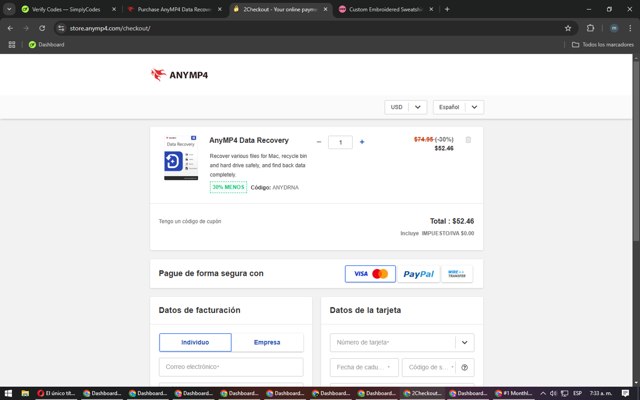Select Visa Mastercard payment method

(x=370, y=274)
